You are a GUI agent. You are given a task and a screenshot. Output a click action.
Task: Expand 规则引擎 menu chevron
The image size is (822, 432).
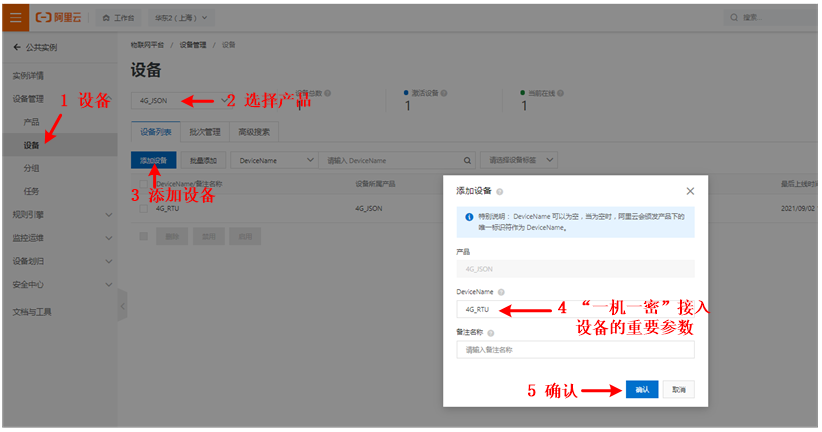pyautogui.click(x=109, y=215)
